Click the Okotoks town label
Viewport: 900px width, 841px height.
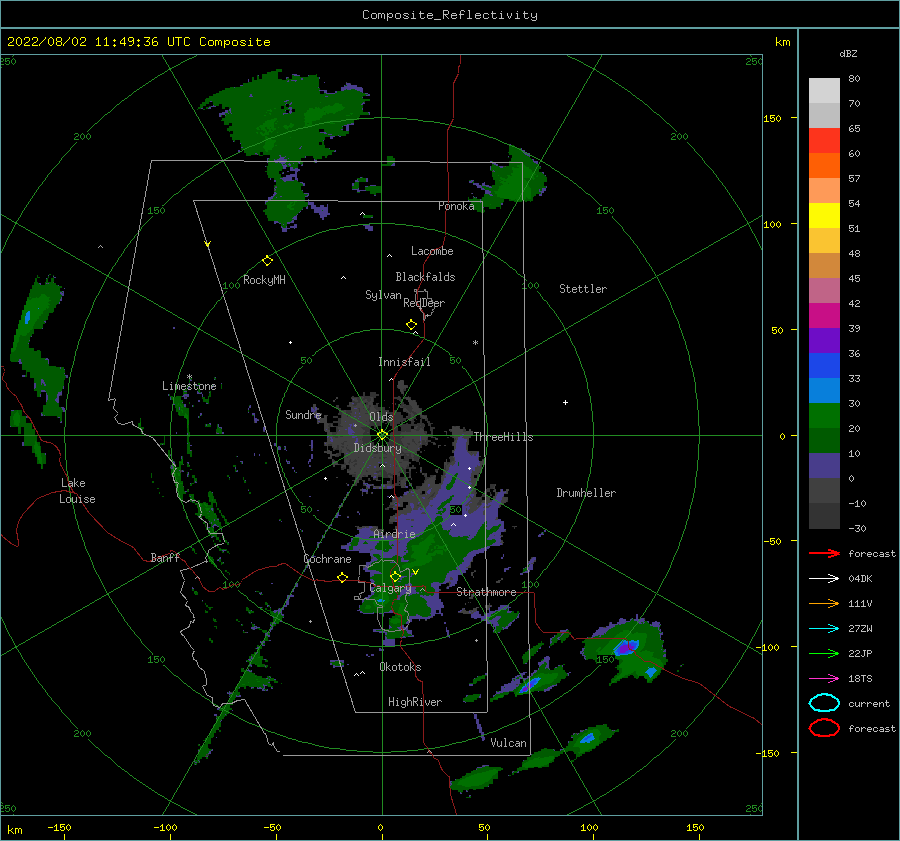pos(400,667)
